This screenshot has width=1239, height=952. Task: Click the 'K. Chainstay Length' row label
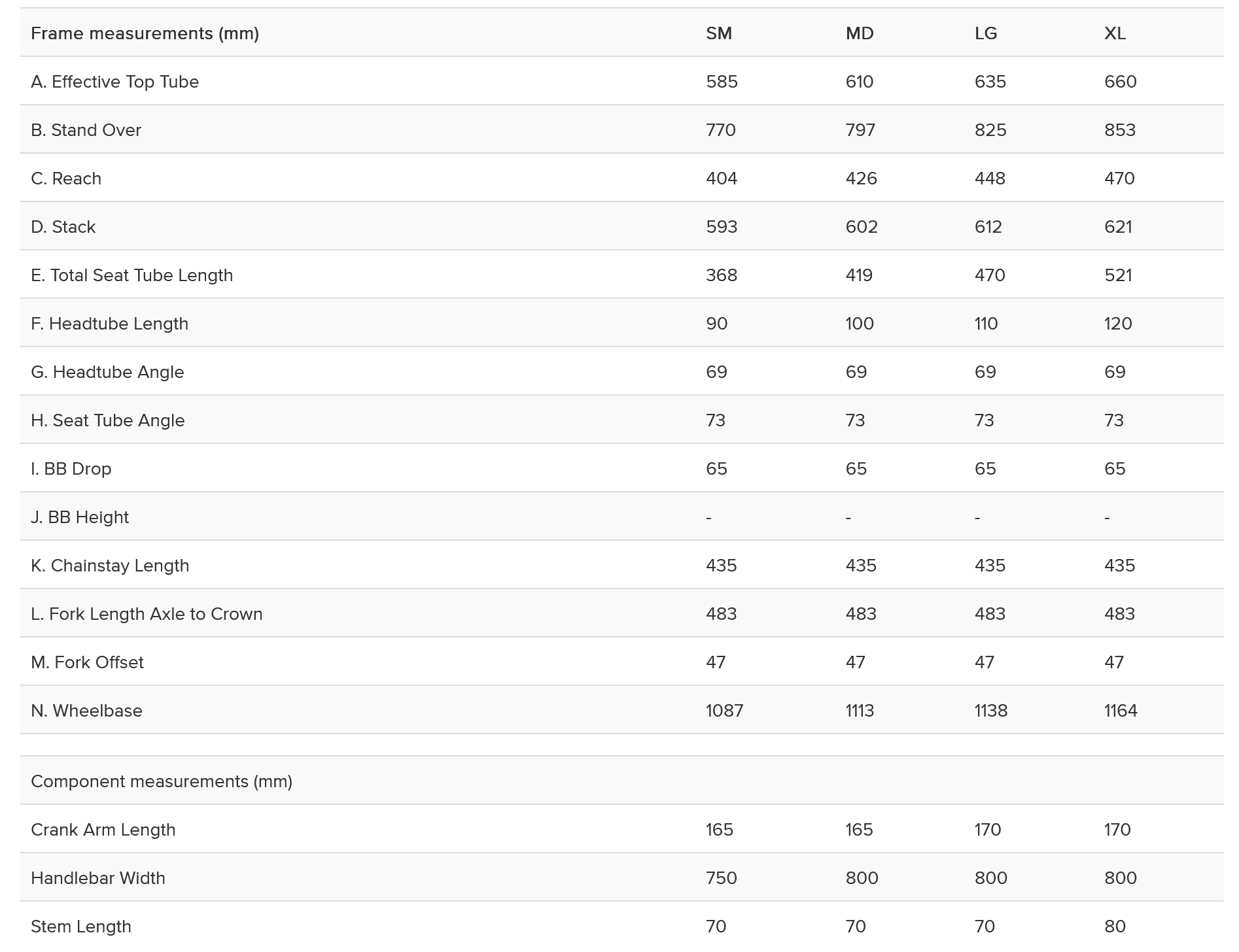pyautogui.click(x=110, y=566)
